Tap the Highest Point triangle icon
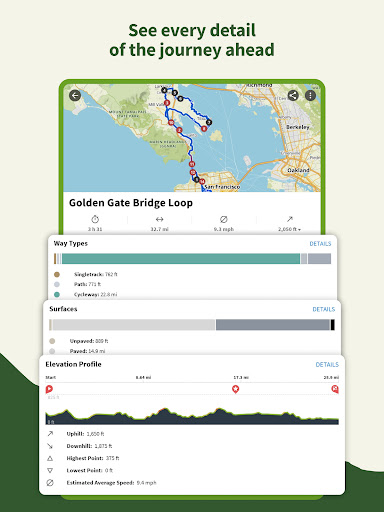384x512 pixels. click(x=50, y=458)
